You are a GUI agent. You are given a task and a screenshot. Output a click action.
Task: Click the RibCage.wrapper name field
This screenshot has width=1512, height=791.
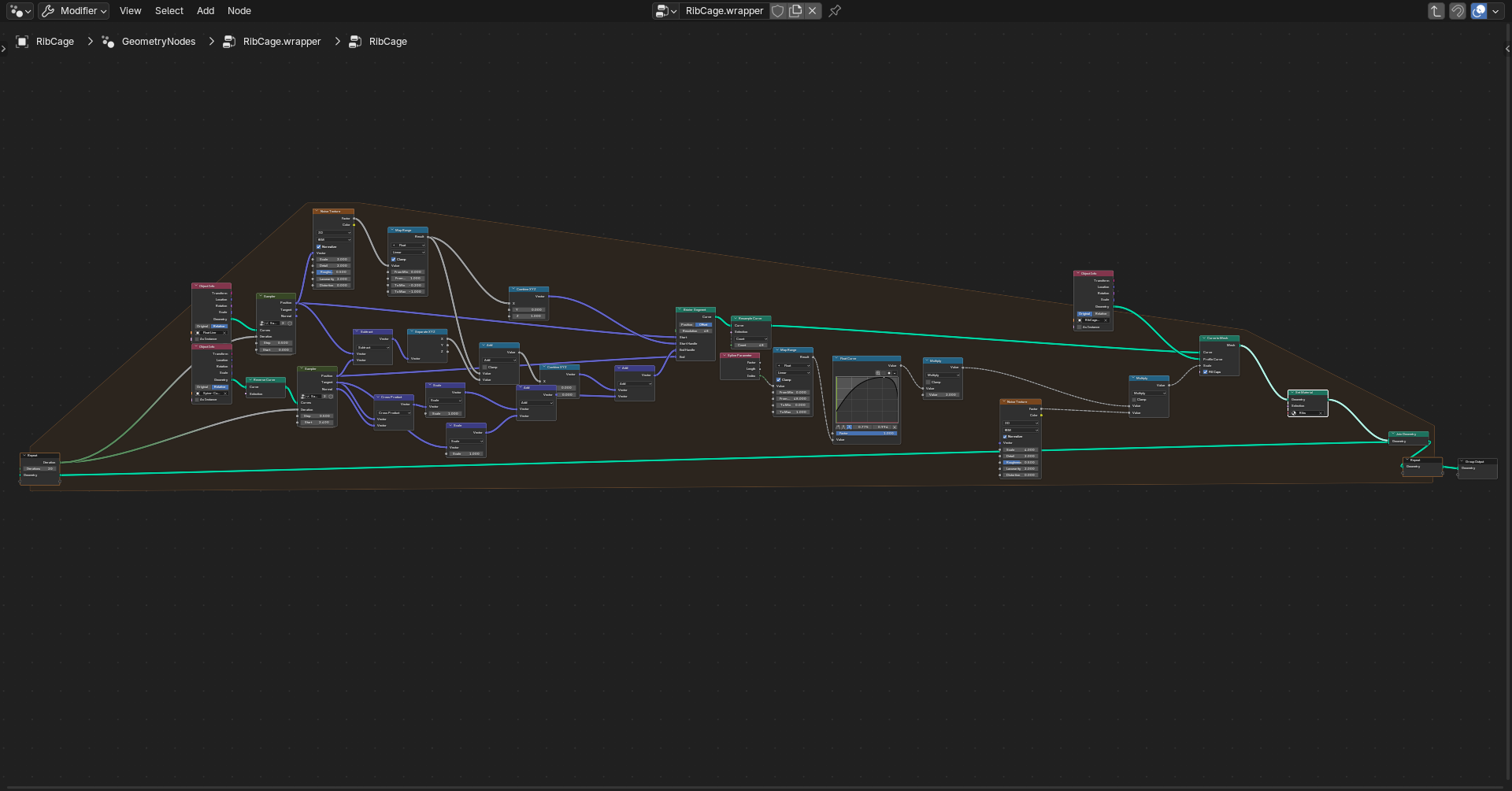(724, 11)
